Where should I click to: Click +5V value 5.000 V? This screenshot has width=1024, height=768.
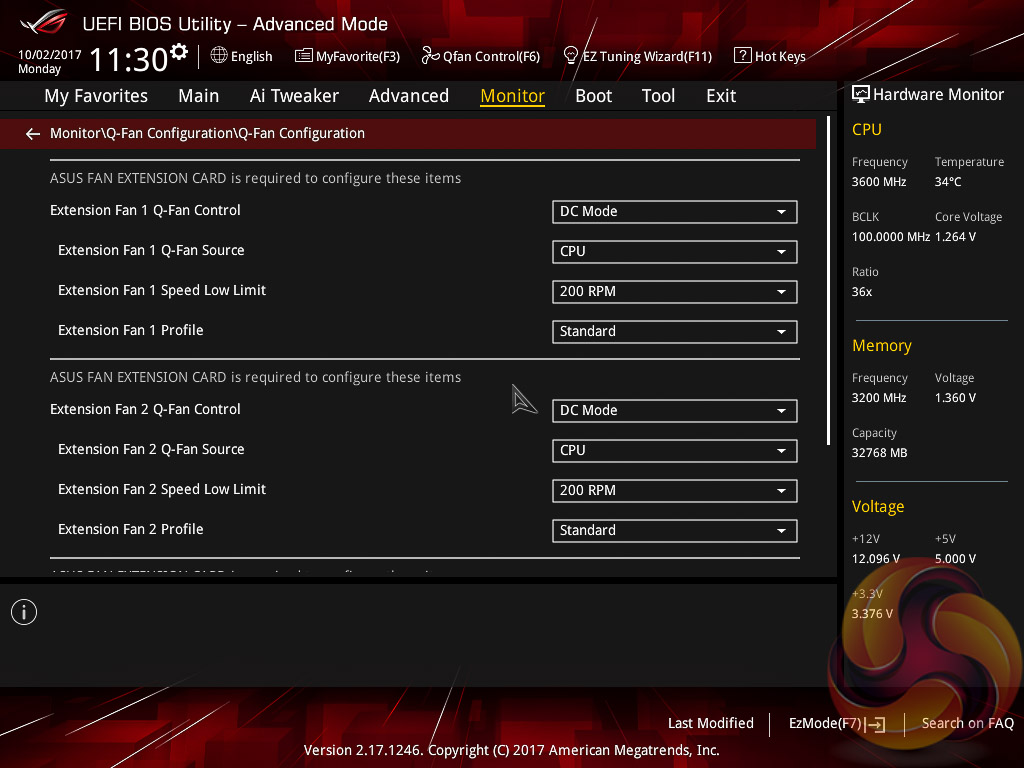coord(955,558)
